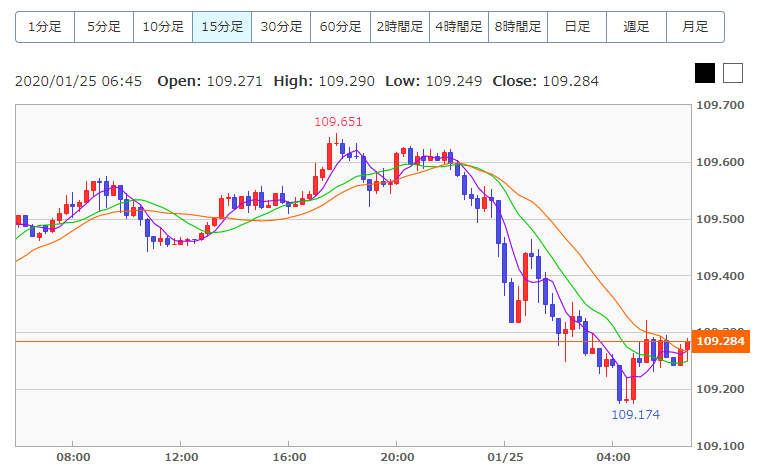Select the 2時間足 timeframe tab
The image size is (760, 470).
[x=400, y=27]
